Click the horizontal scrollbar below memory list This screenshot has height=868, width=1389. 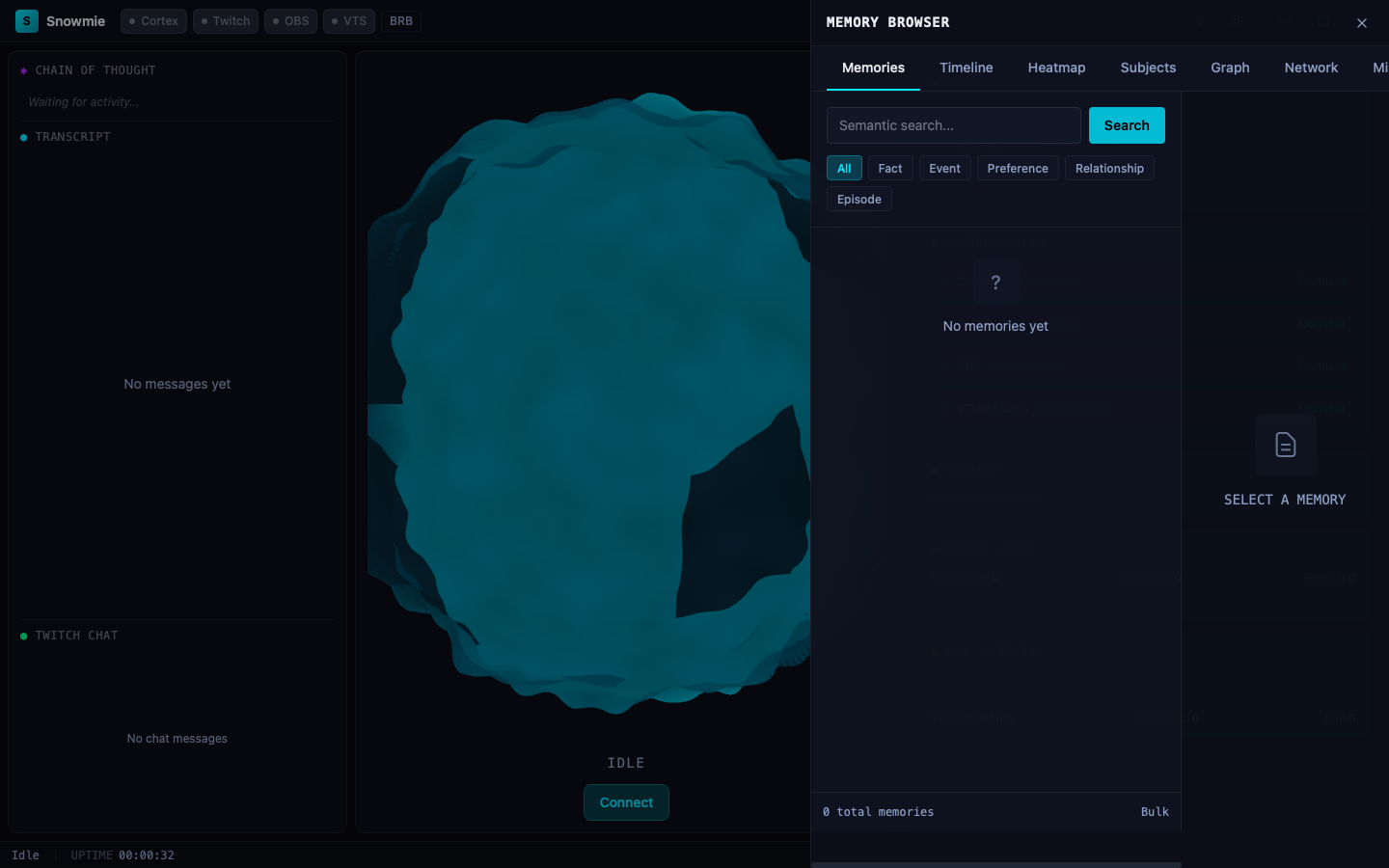click(x=995, y=865)
